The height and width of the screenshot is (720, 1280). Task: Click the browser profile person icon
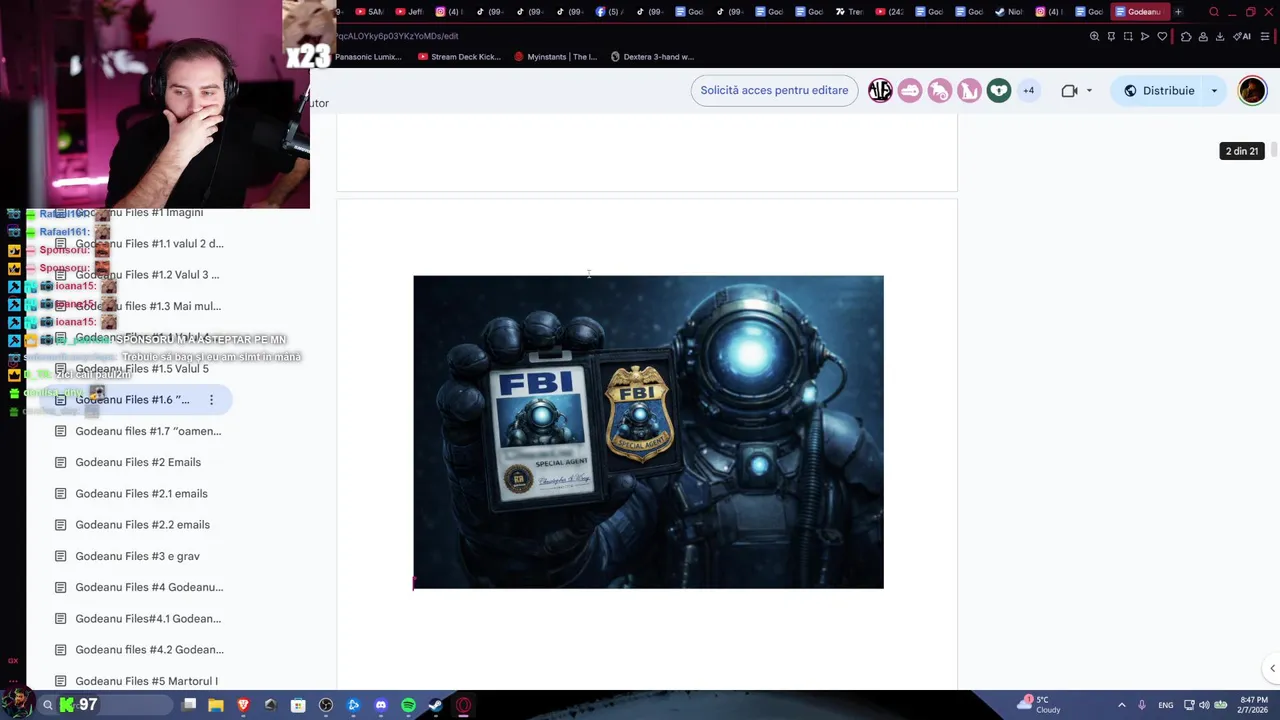(1203, 36)
